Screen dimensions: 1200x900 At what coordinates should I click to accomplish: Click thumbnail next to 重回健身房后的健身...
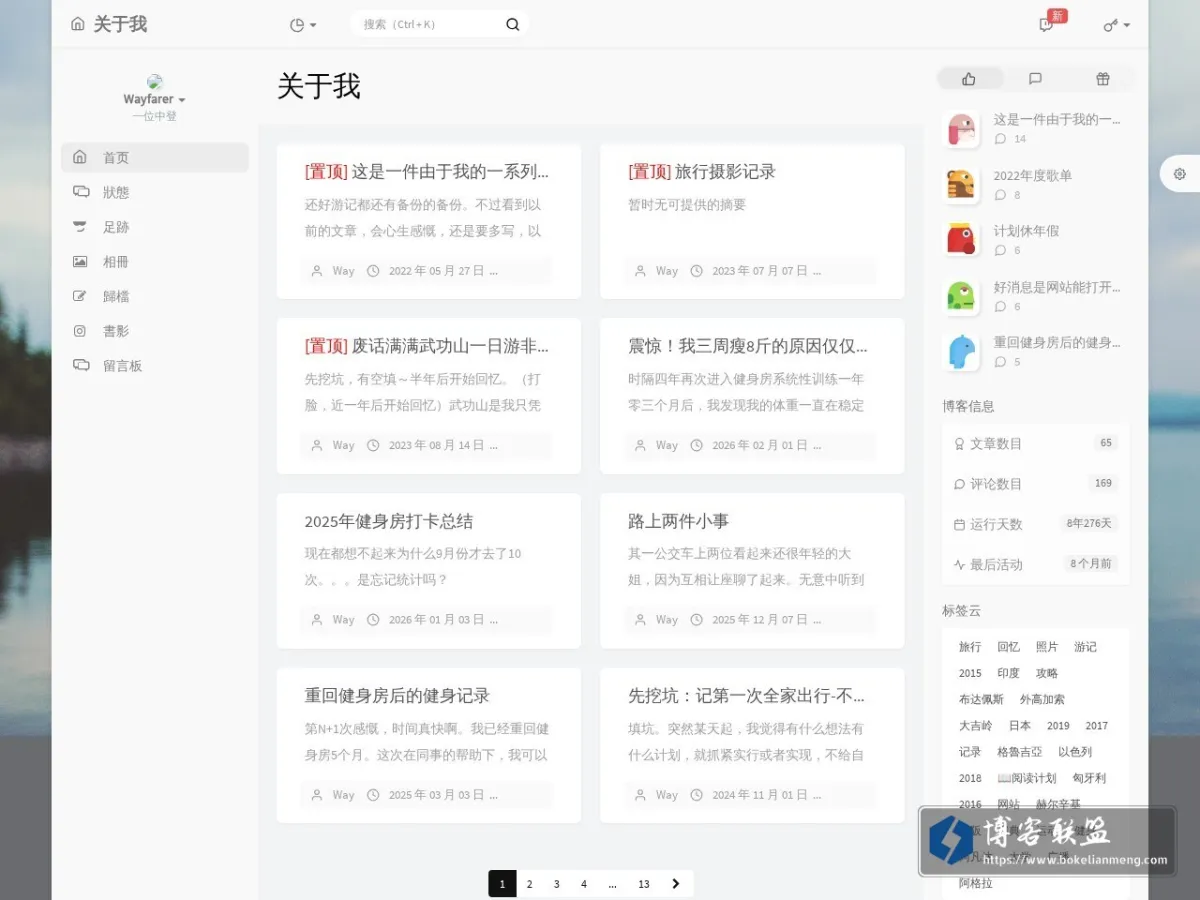(x=962, y=352)
